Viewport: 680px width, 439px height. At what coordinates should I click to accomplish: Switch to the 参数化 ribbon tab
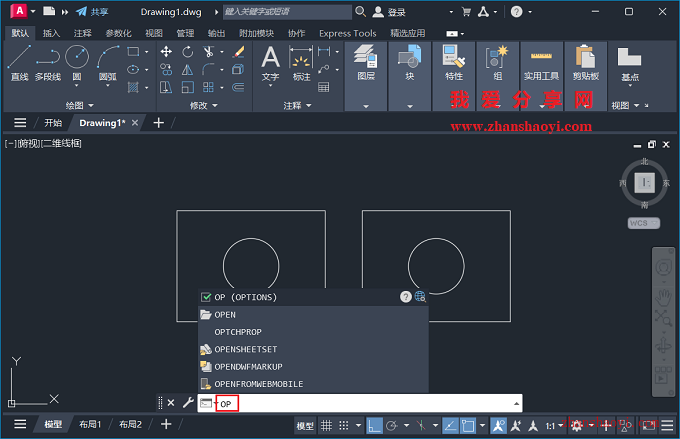pyautogui.click(x=118, y=33)
